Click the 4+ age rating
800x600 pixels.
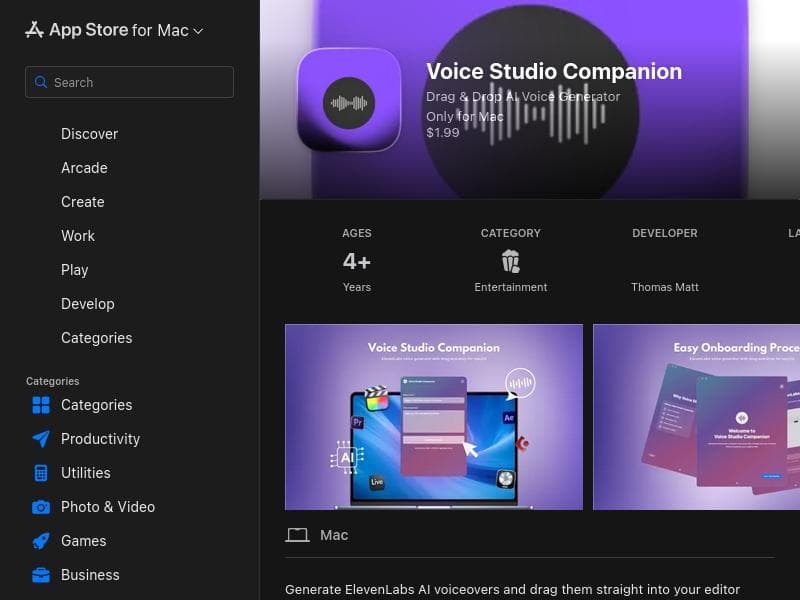[357, 261]
